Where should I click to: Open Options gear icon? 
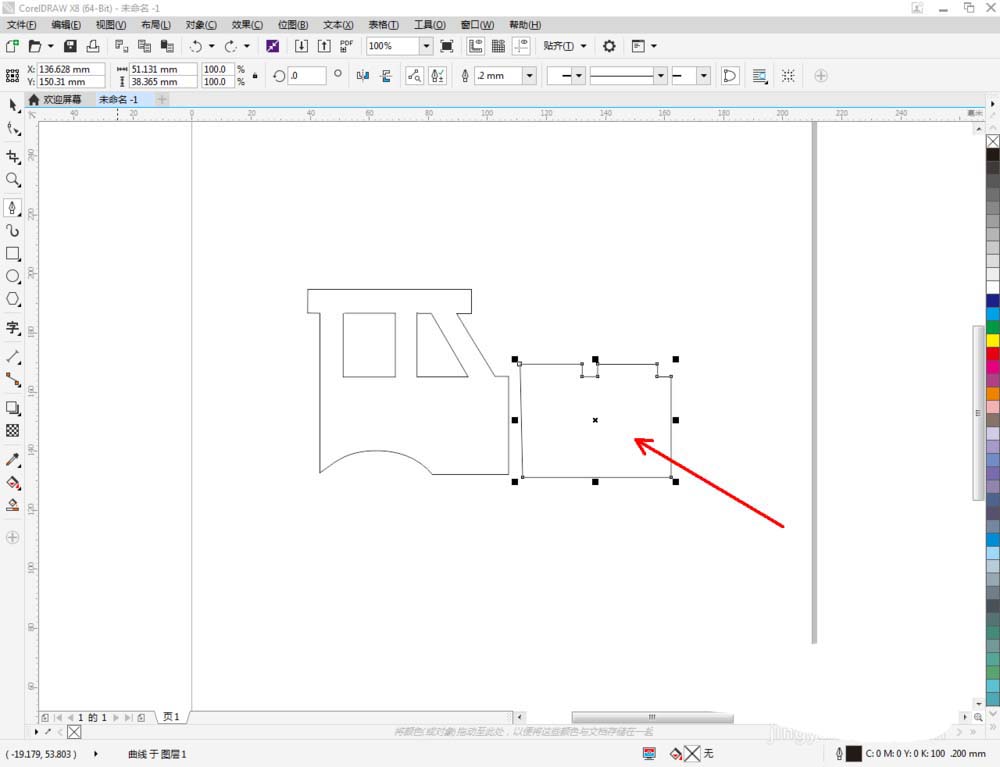point(609,46)
